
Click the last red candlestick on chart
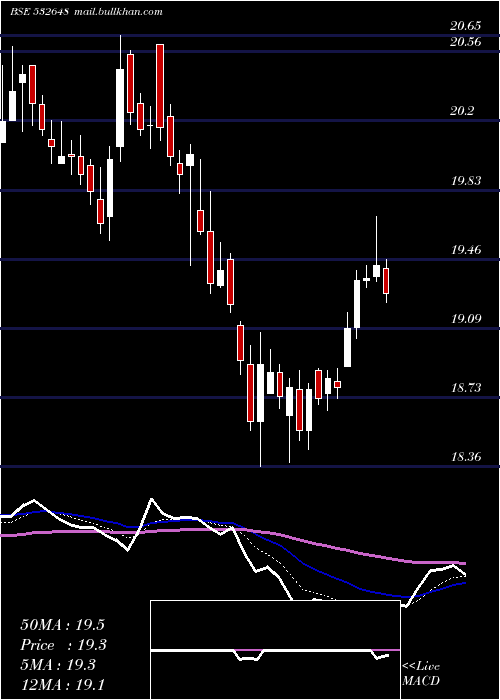click(386, 281)
